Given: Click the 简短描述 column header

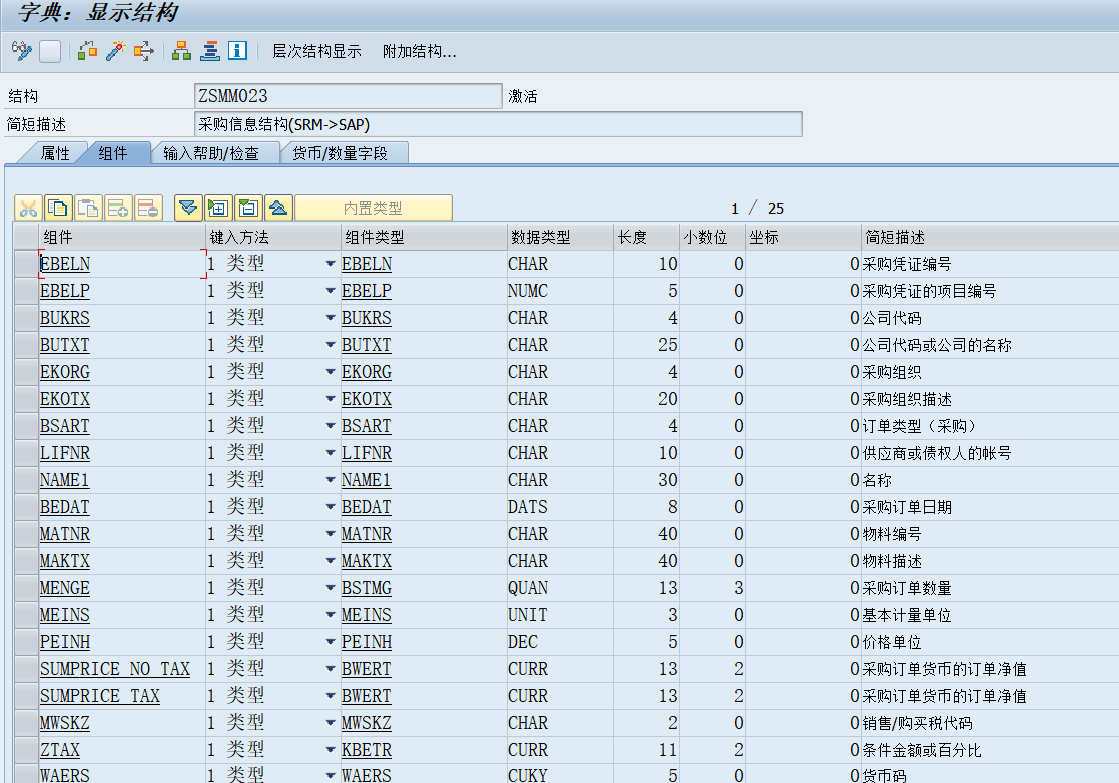Looking at the screenshot, I should (991, 237).
